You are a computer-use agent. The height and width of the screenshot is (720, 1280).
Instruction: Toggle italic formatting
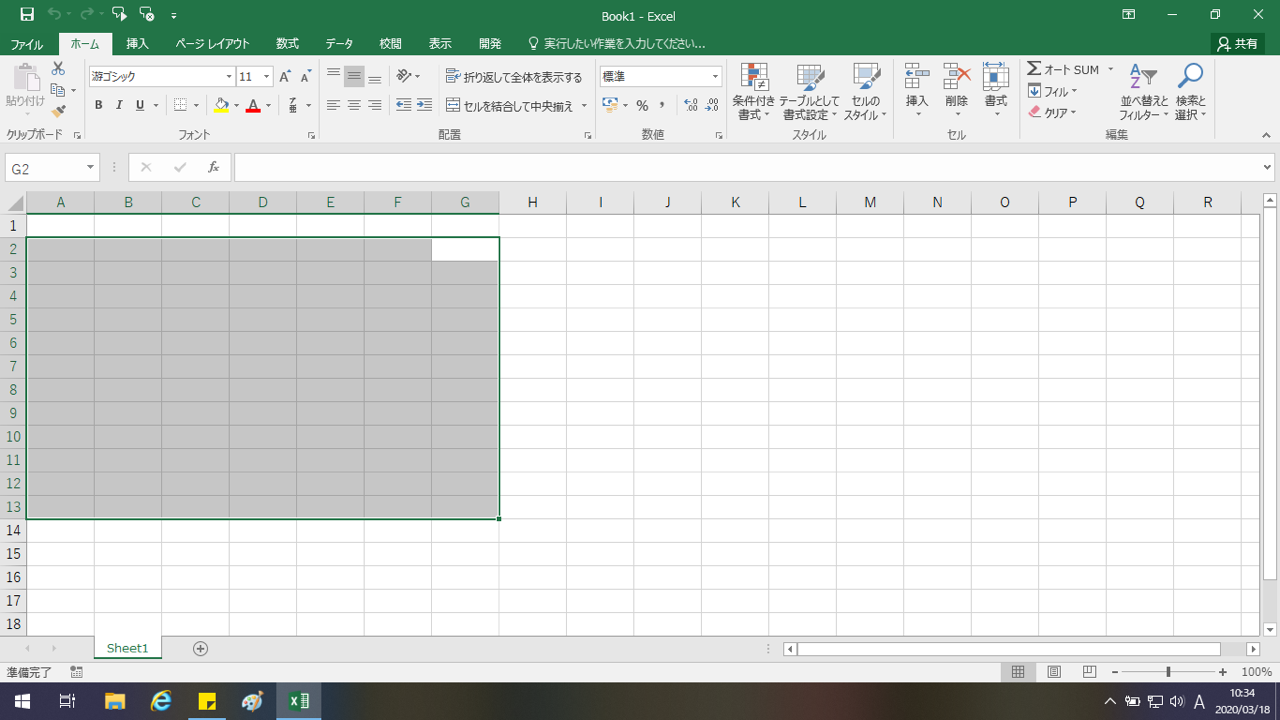(119, 105)
